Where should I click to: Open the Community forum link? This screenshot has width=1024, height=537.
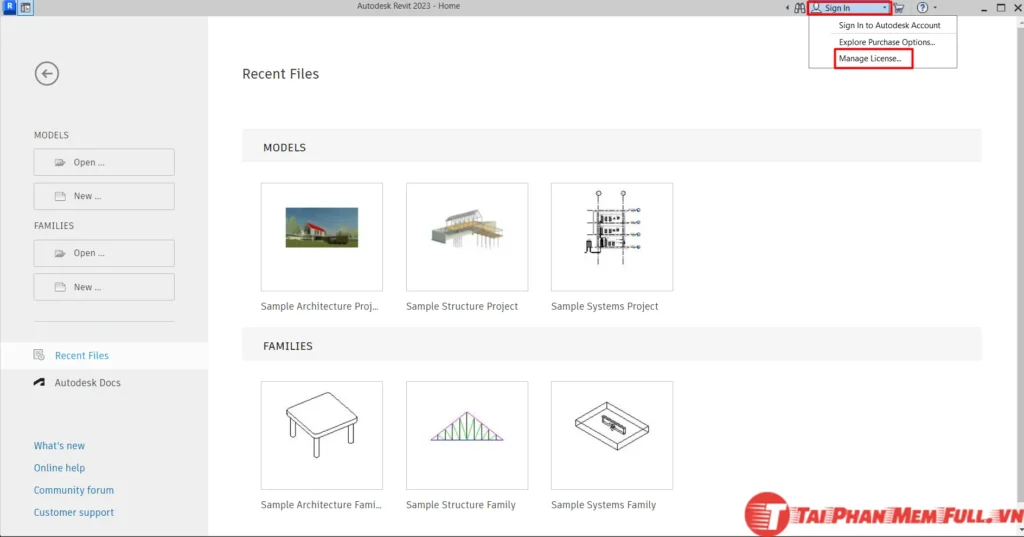74,490
